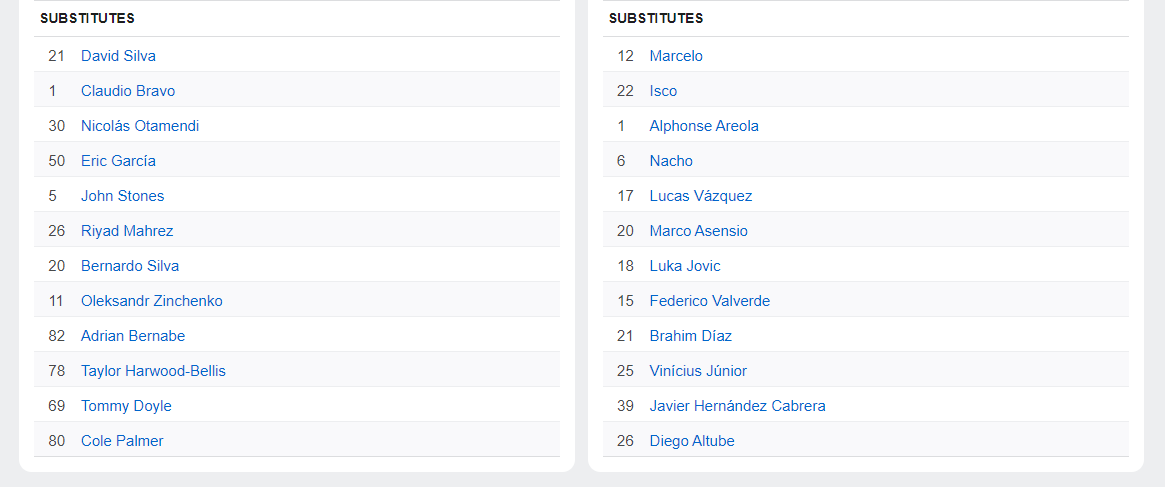Open Eric García's profile link
The image size is (1165, 487).
(x=118, y=161)
